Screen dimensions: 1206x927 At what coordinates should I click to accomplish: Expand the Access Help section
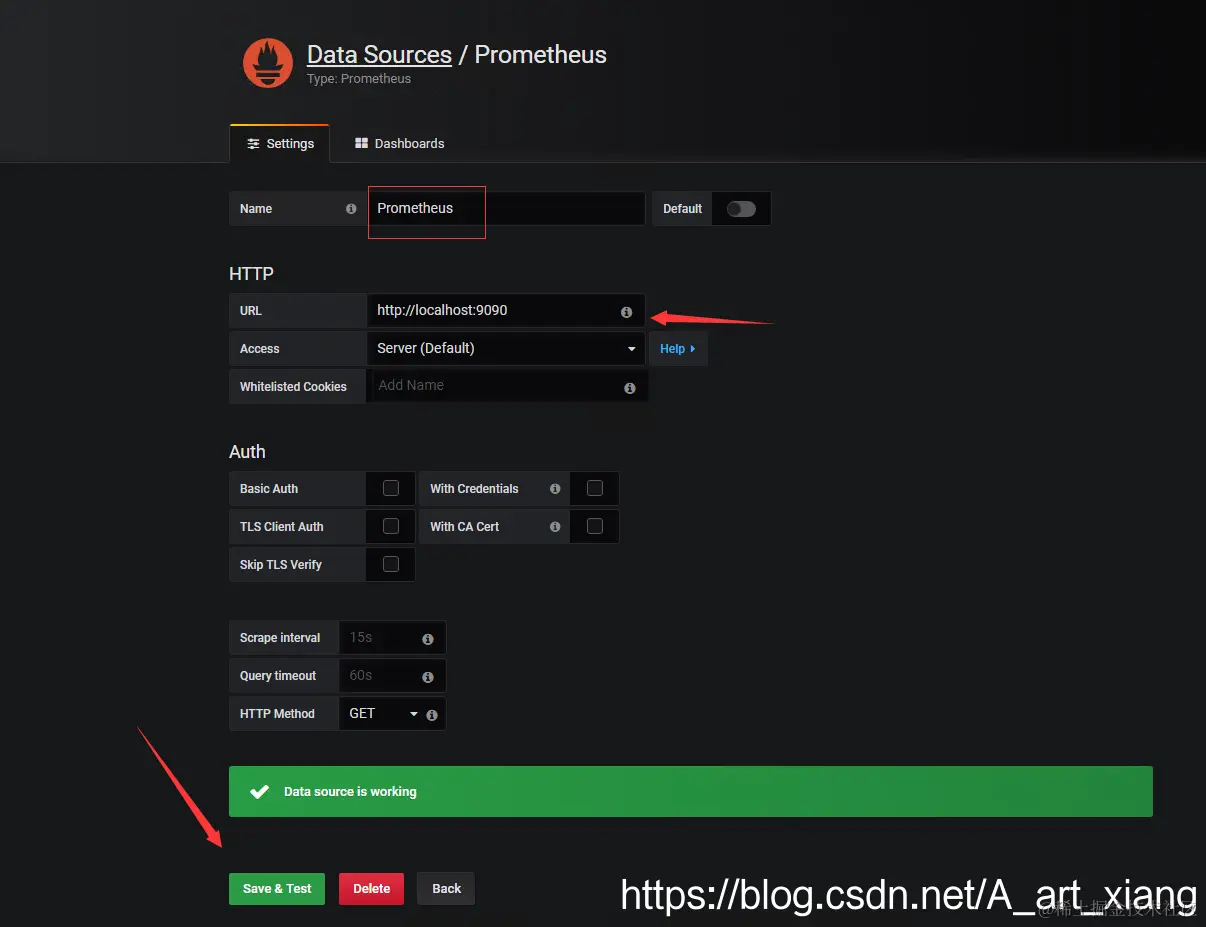678,349
